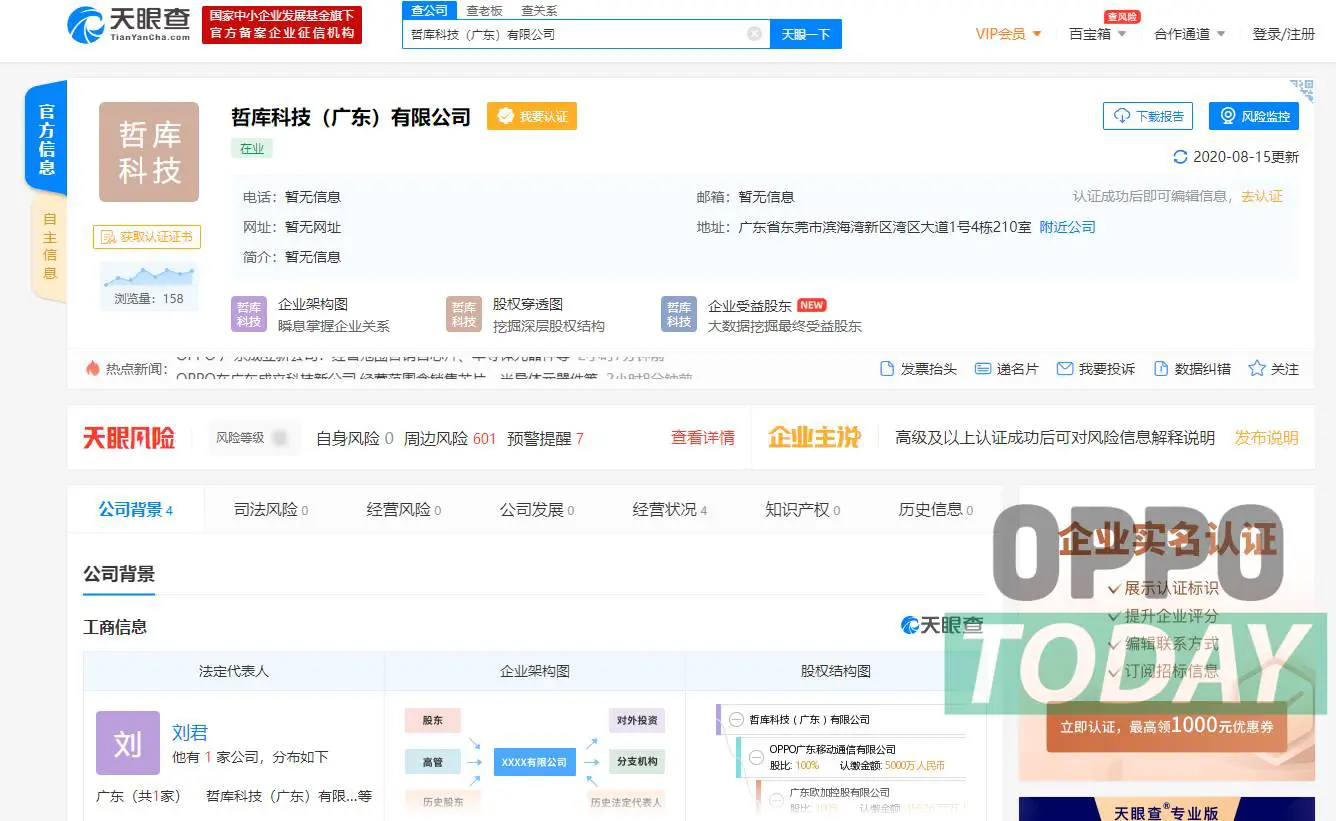Click the 我要投诉 envelope icon
The image size is (1336, 821).
pyautogui.click(x=1065, y=369)
